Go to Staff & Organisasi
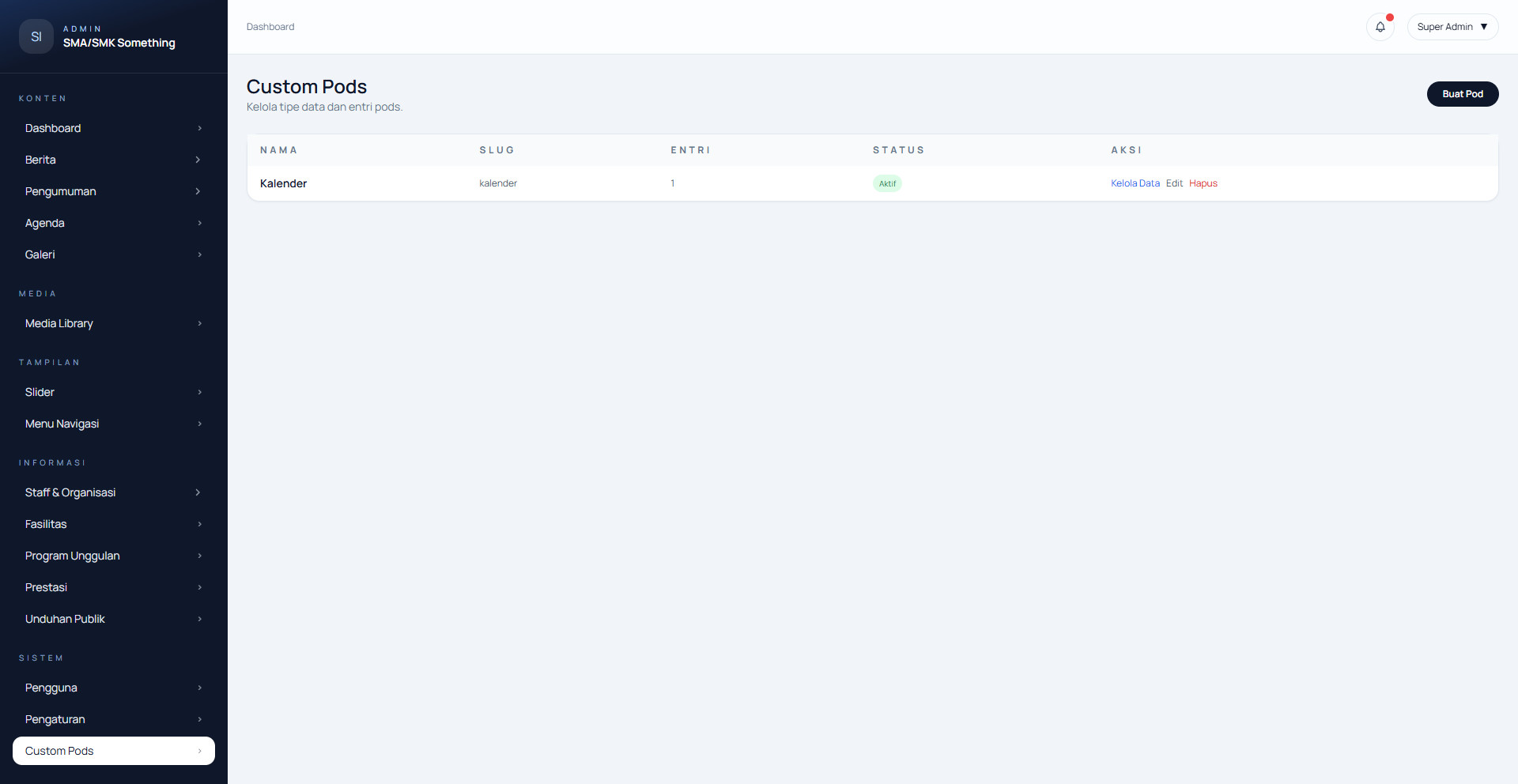Screen dimensions: 1518x784 pyautogui.click(x=114, y=492)
